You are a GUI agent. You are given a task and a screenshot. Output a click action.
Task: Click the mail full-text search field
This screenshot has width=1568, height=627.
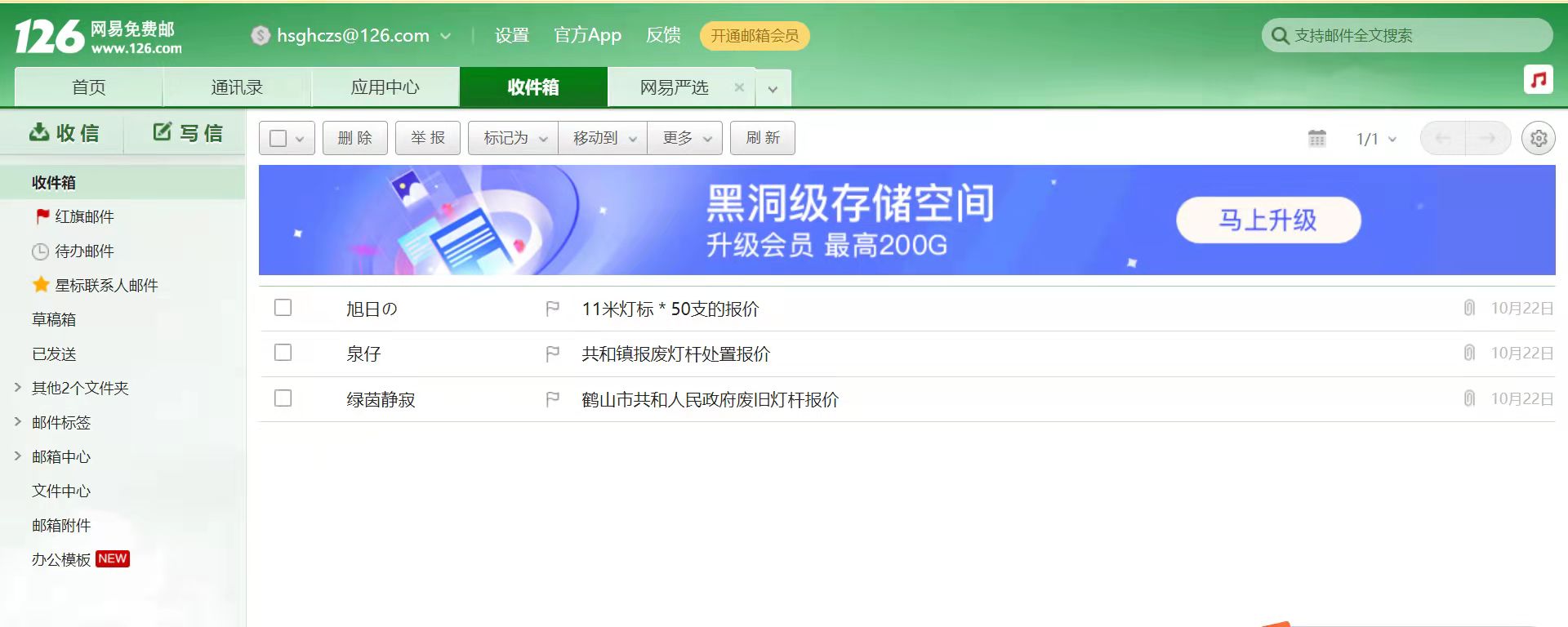click(x=1413, y=36)
